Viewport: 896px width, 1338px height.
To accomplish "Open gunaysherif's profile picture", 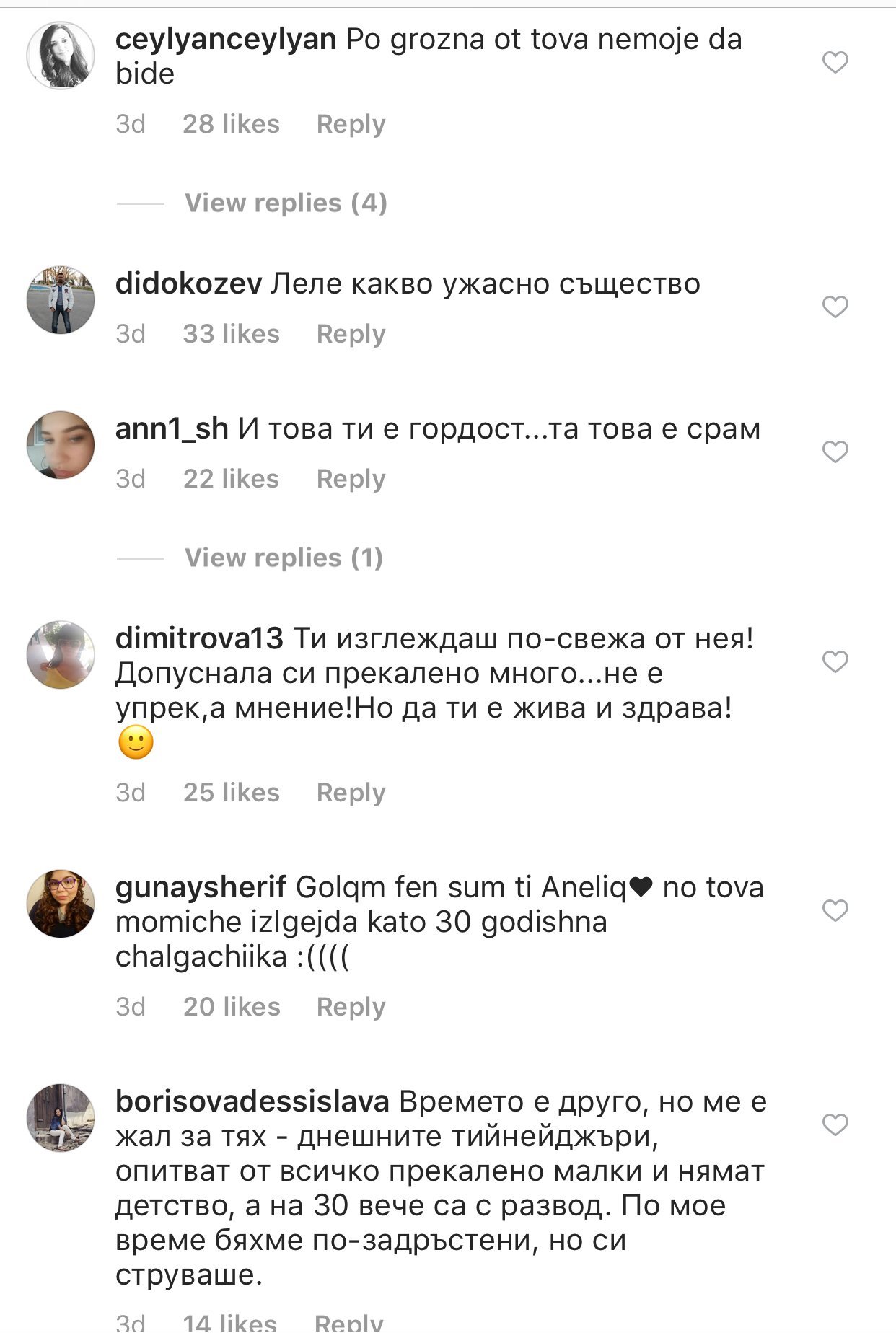I will [61, 903].
